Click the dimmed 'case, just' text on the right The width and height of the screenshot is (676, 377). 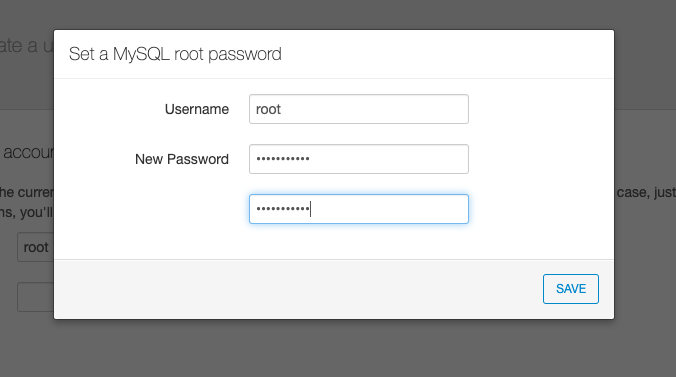point(646,192)
